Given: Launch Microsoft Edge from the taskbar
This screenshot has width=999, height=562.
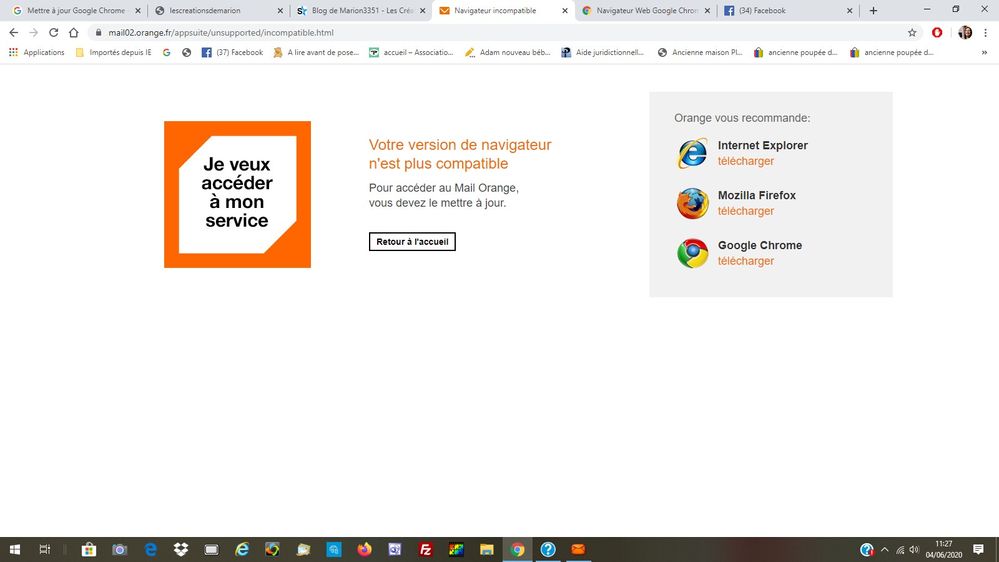Looking at the screenshot, I should click(x=150, y=549).
